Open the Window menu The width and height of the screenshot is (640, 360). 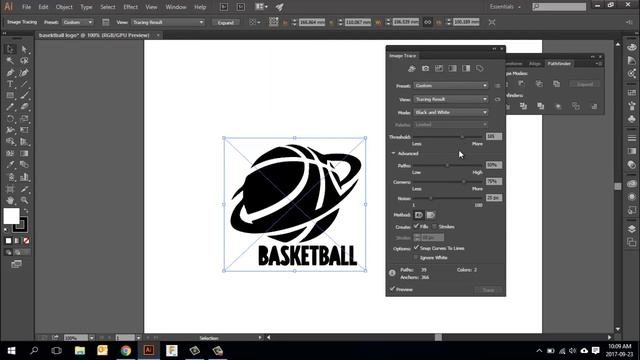point(176,7)
